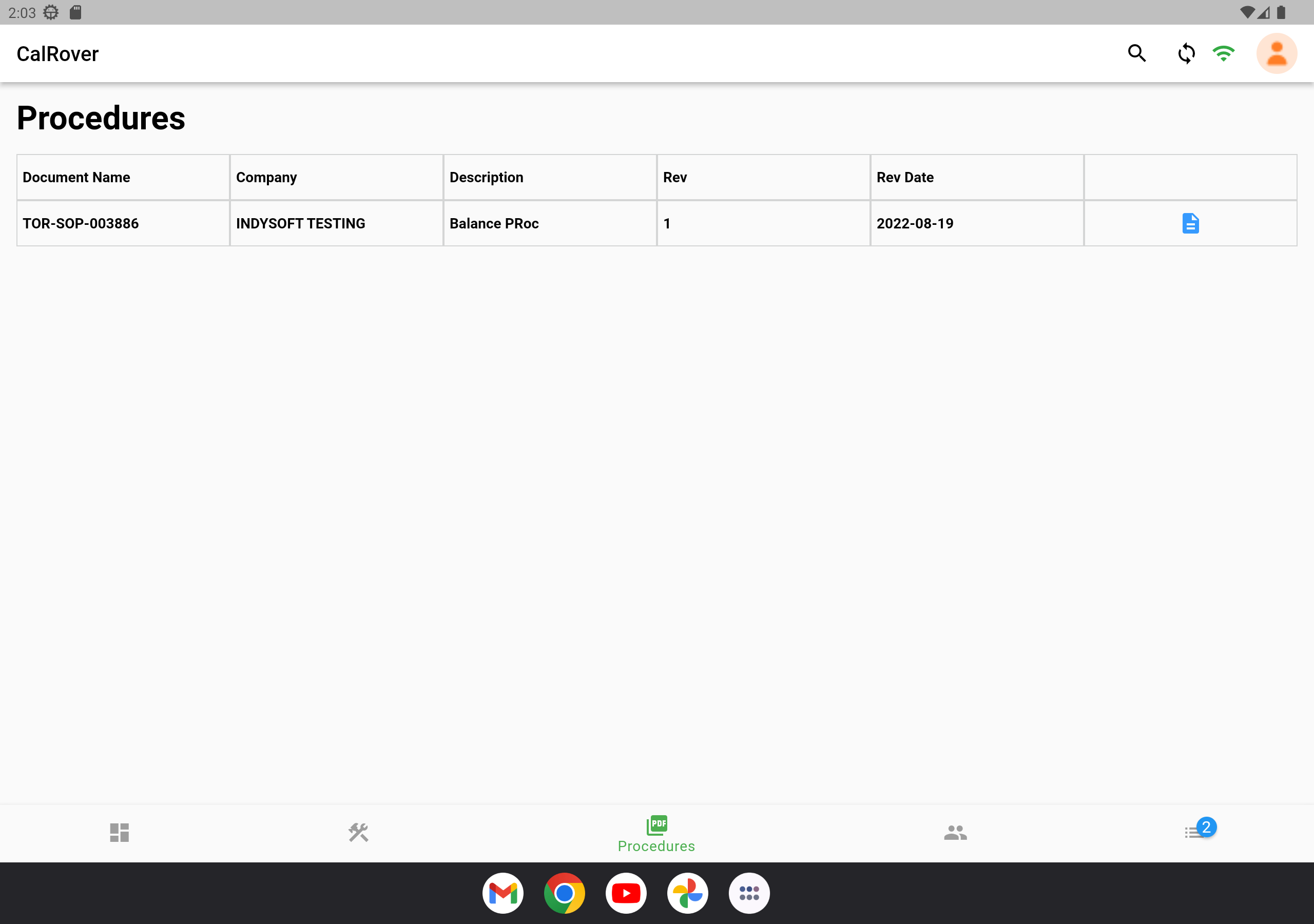Tap the CalRover app title

click(x=57, y=54)
